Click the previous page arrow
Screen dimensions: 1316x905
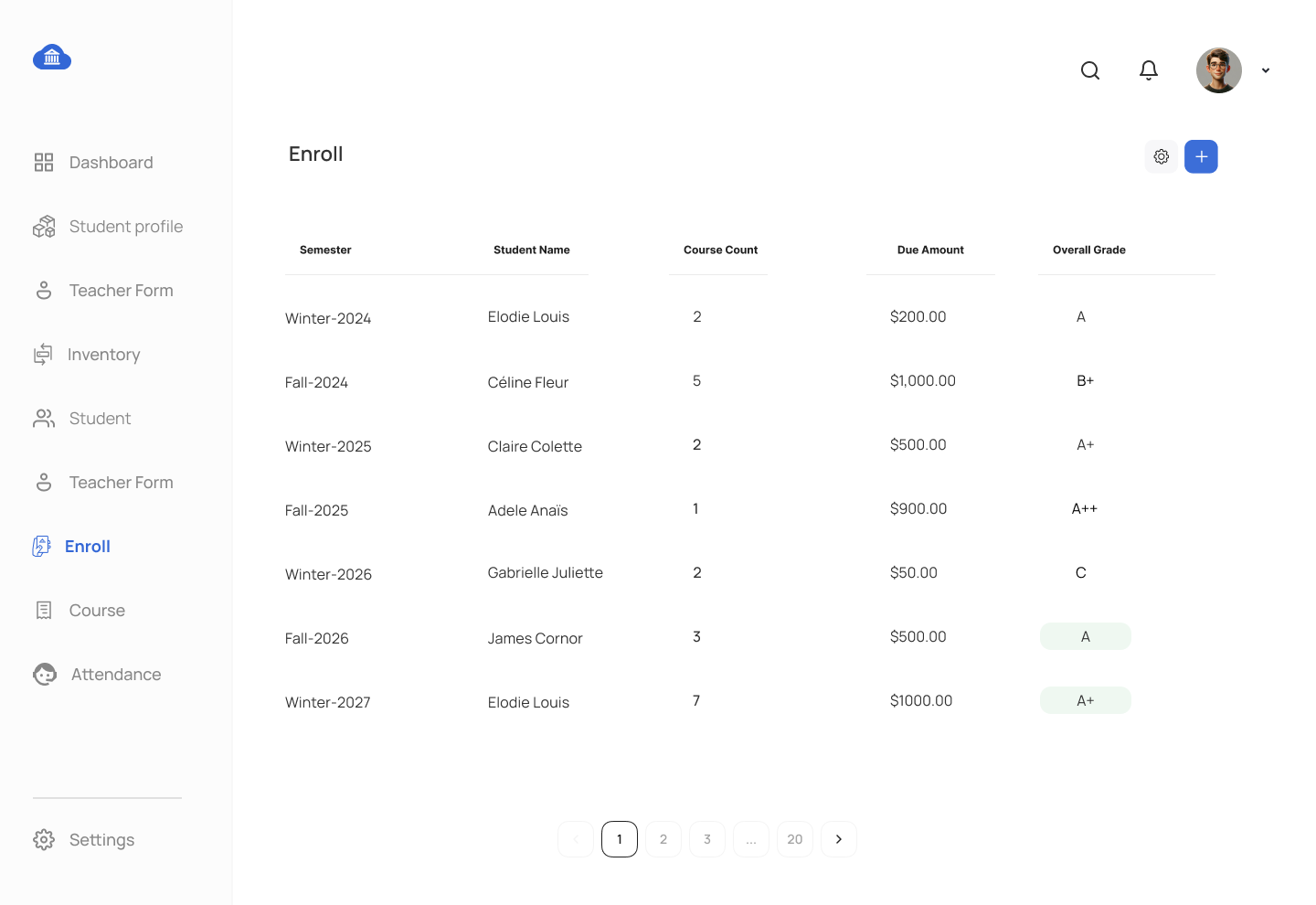click(576, 839)
